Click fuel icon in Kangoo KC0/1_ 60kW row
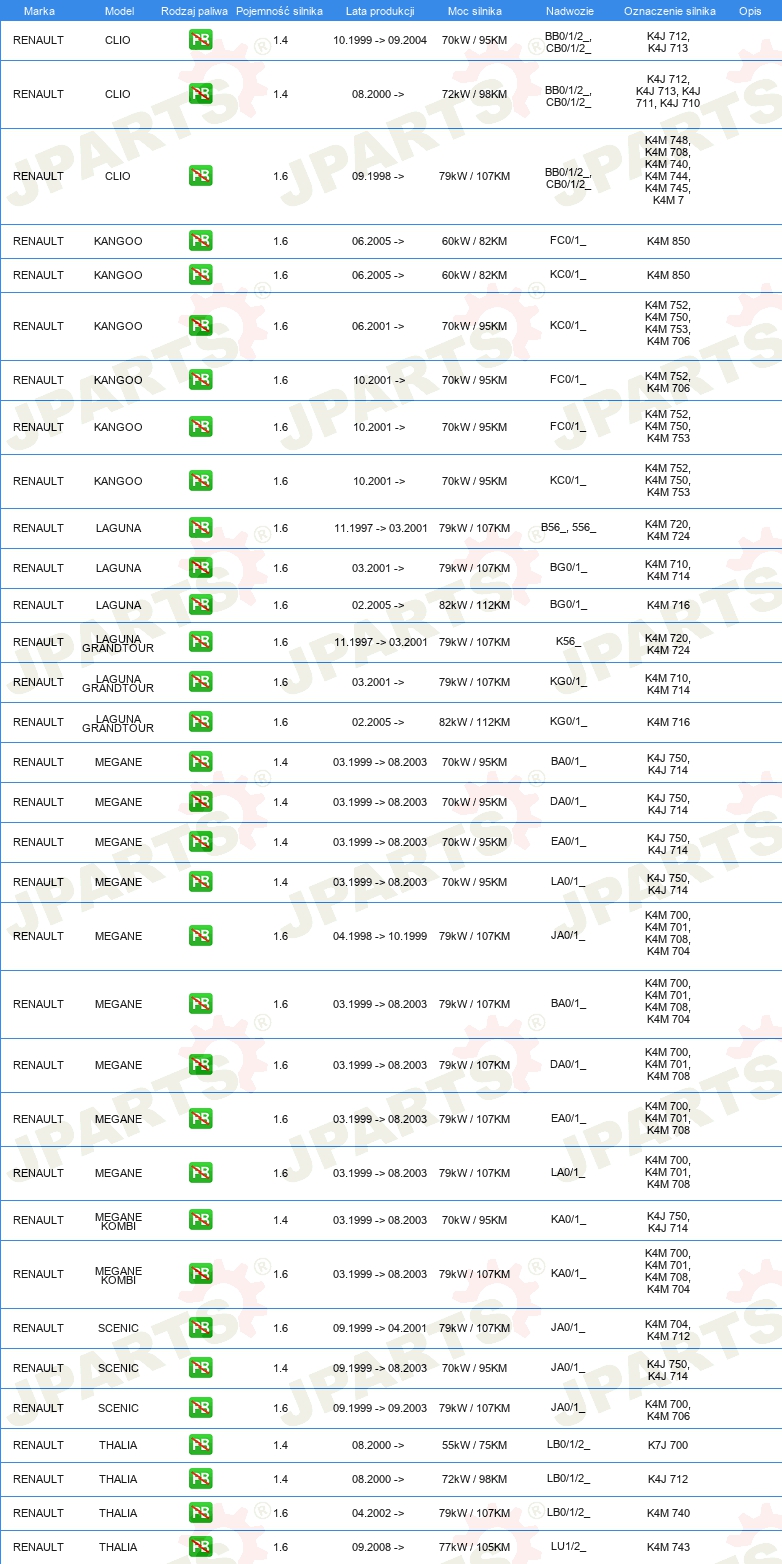Viewport: 782px width, 1564px height. (x=200, y=275)
